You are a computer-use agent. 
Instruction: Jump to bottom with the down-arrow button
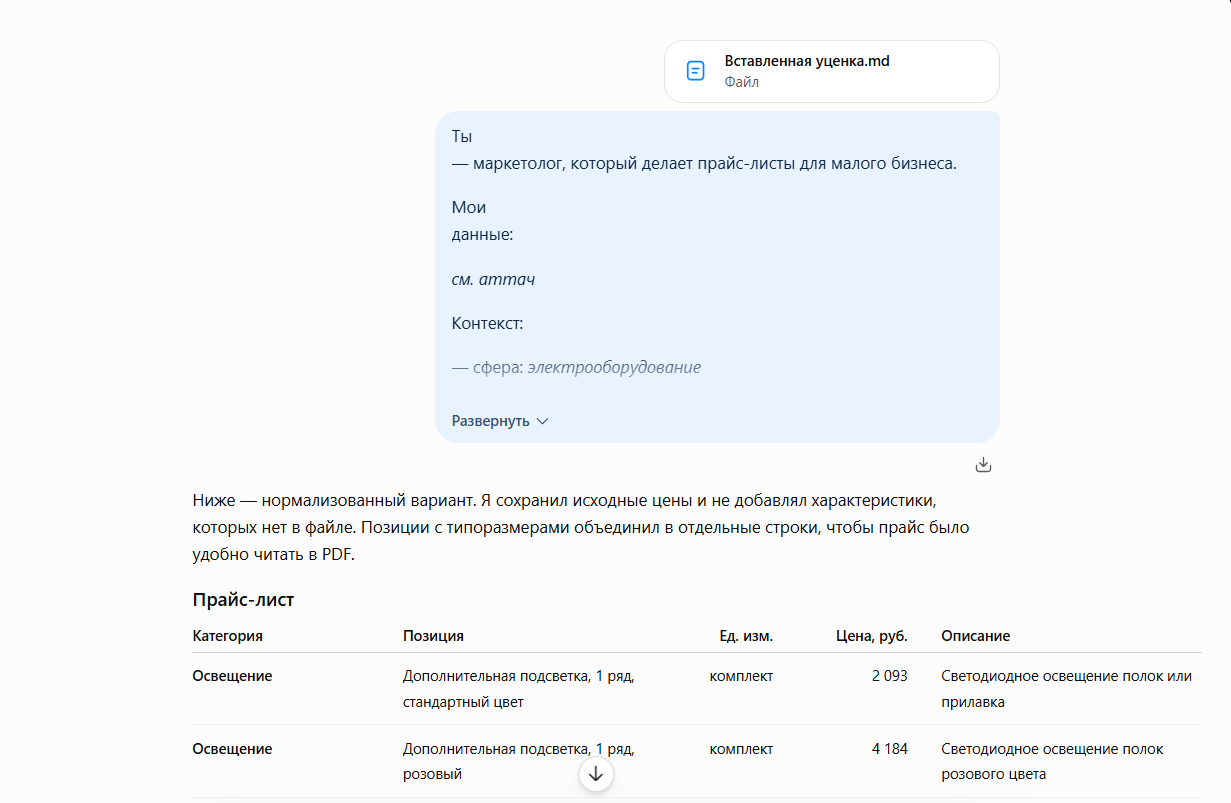(596, 774)
